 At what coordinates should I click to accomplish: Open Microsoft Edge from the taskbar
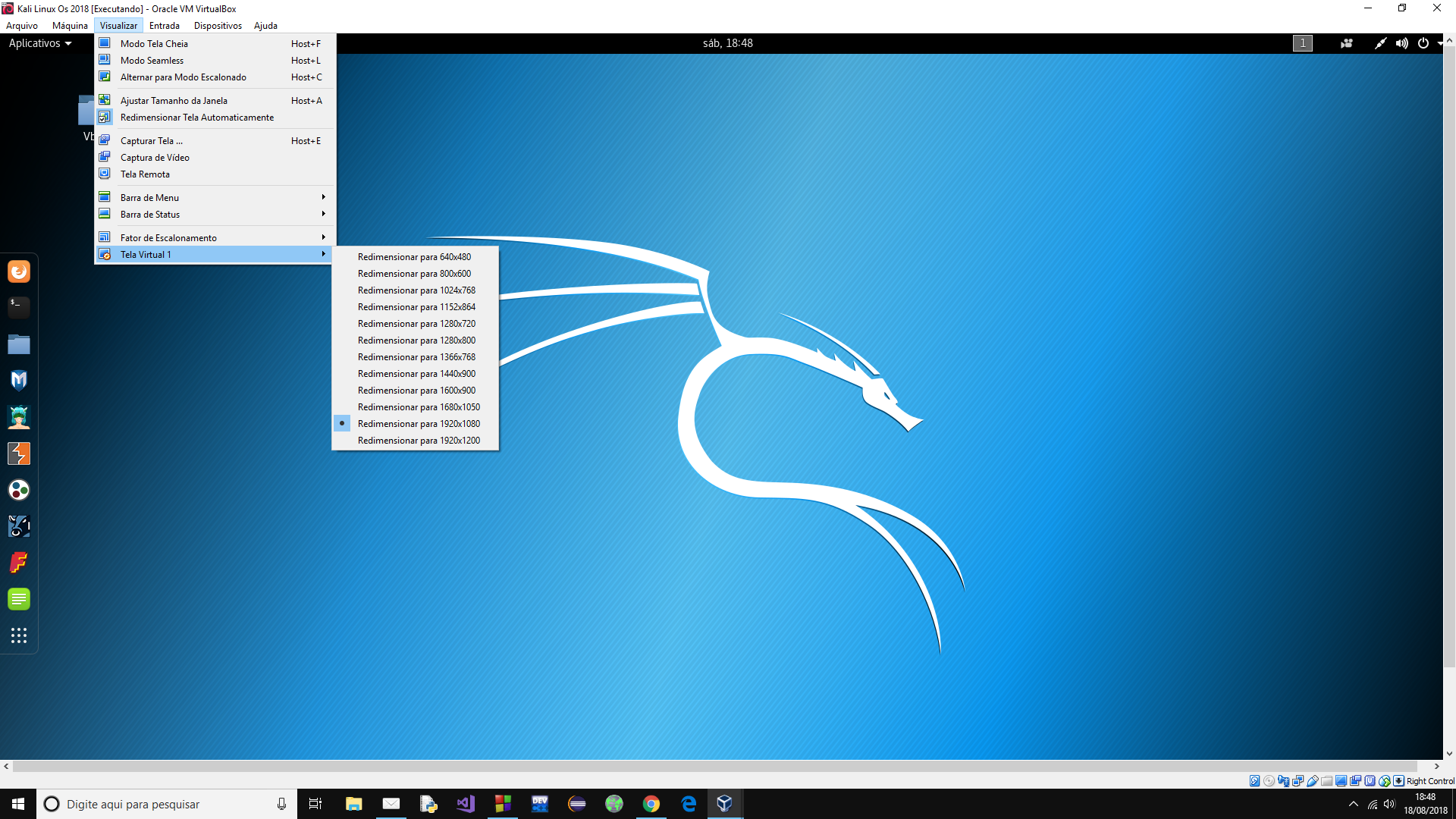pyautogui.click(x=689, y=804)
